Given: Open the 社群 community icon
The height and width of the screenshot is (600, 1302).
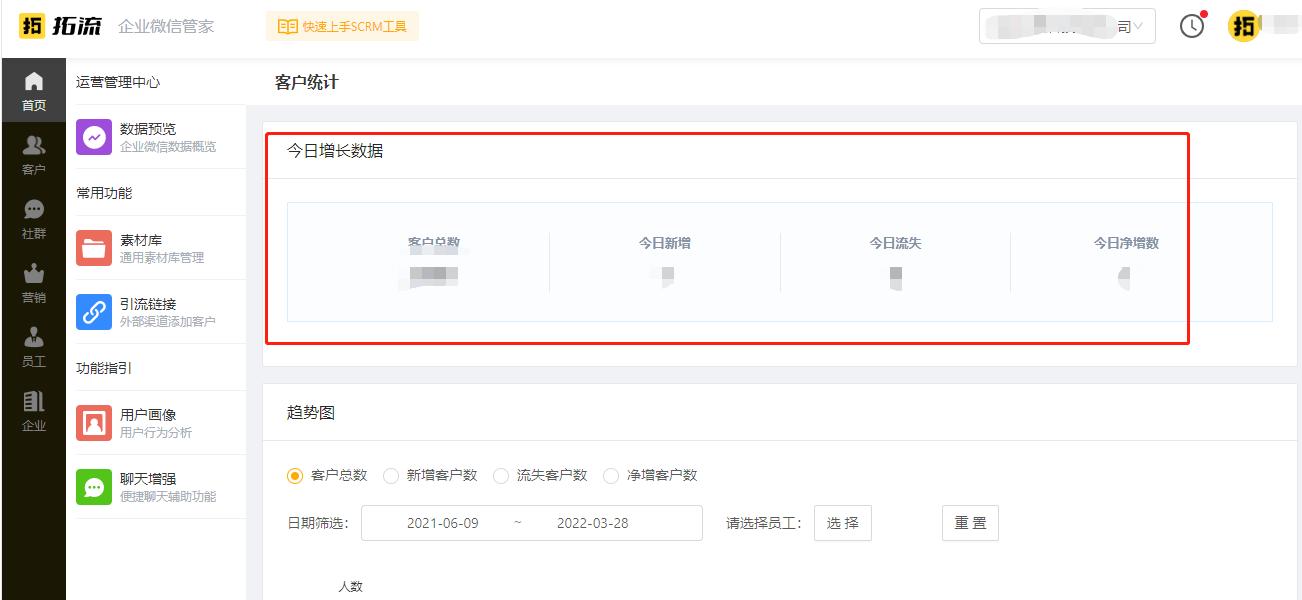Looking at the screenshot, I should click(x=33, y=210).
